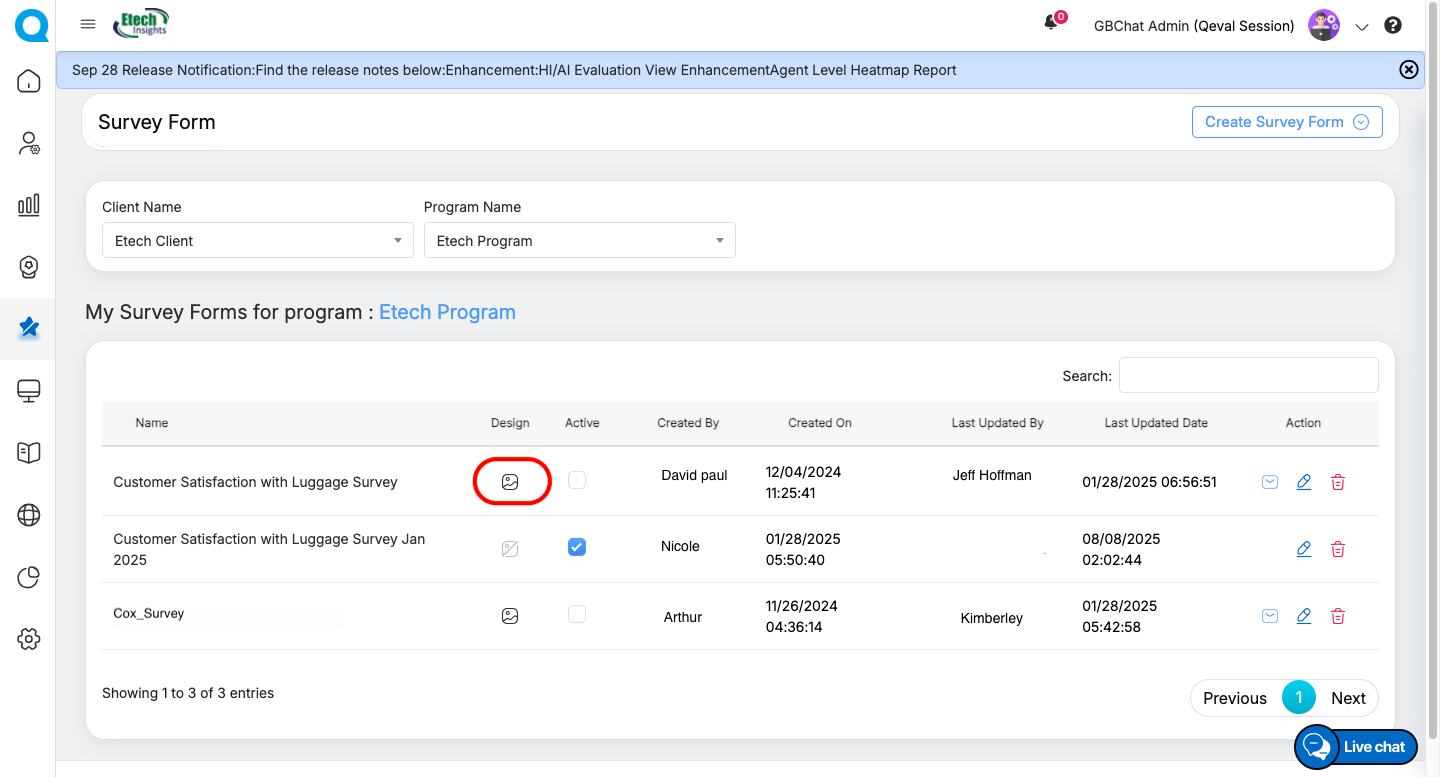Click the mail icon in Cox_Survey row
Viewport: 1440px width, 777px height.
1269,616
